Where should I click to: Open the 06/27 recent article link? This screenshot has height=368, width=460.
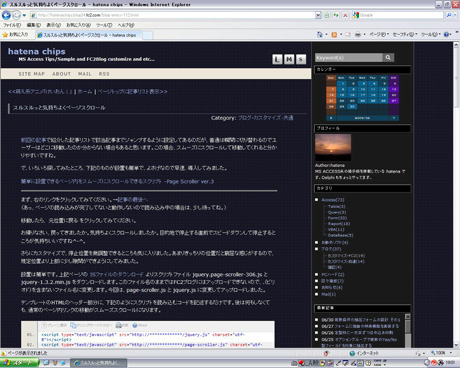[360, 326]
